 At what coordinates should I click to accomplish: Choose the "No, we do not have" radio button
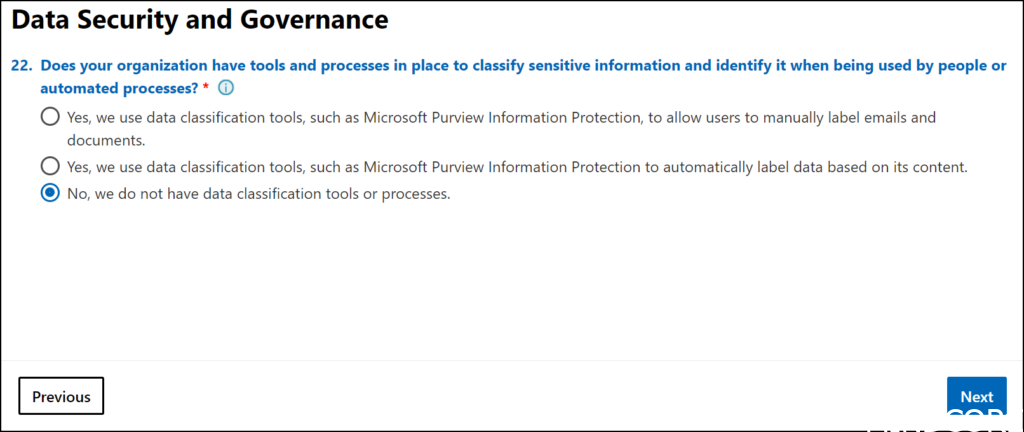[50, 194]
